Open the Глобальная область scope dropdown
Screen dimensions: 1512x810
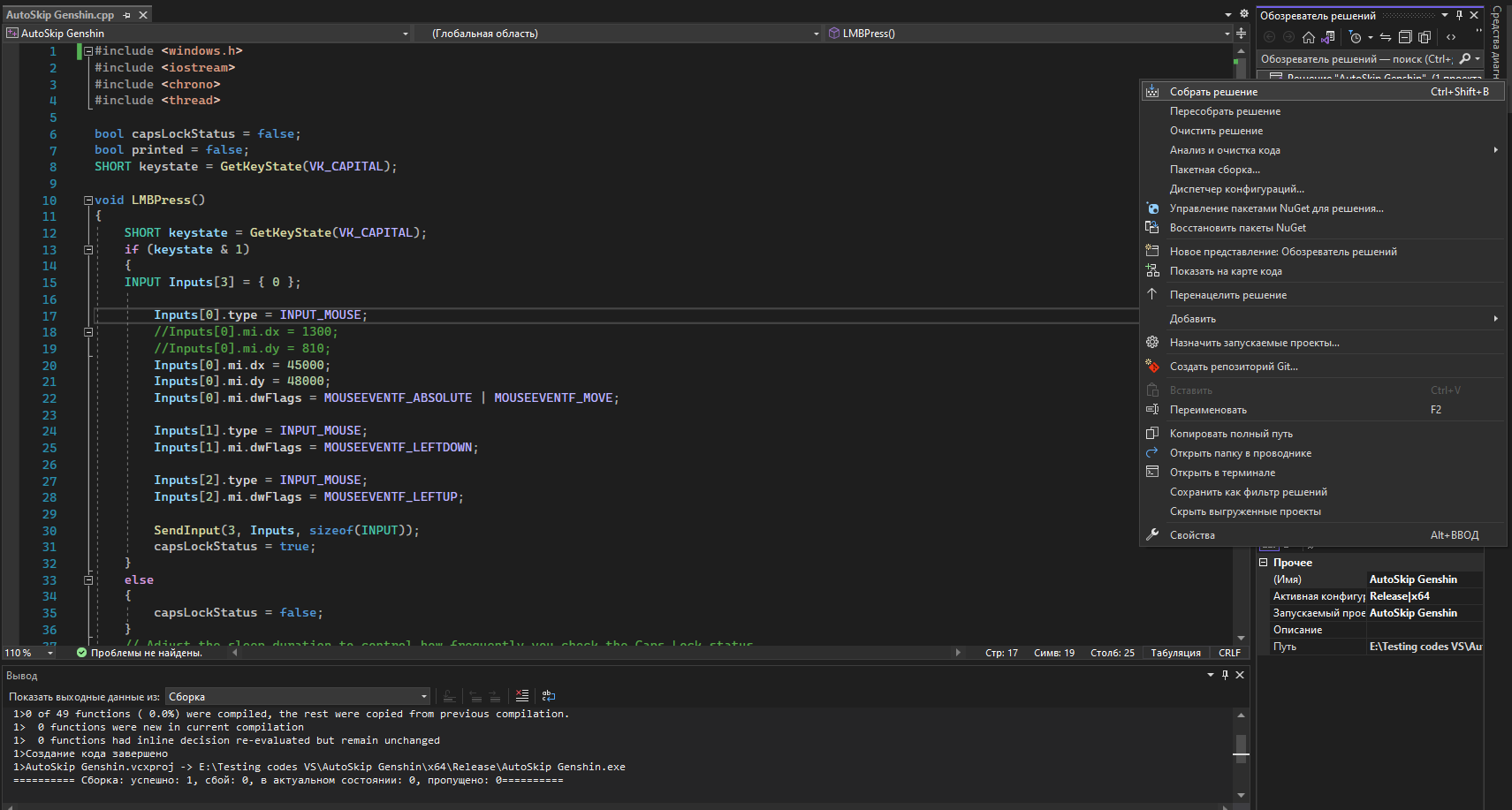tap(817, 34)
